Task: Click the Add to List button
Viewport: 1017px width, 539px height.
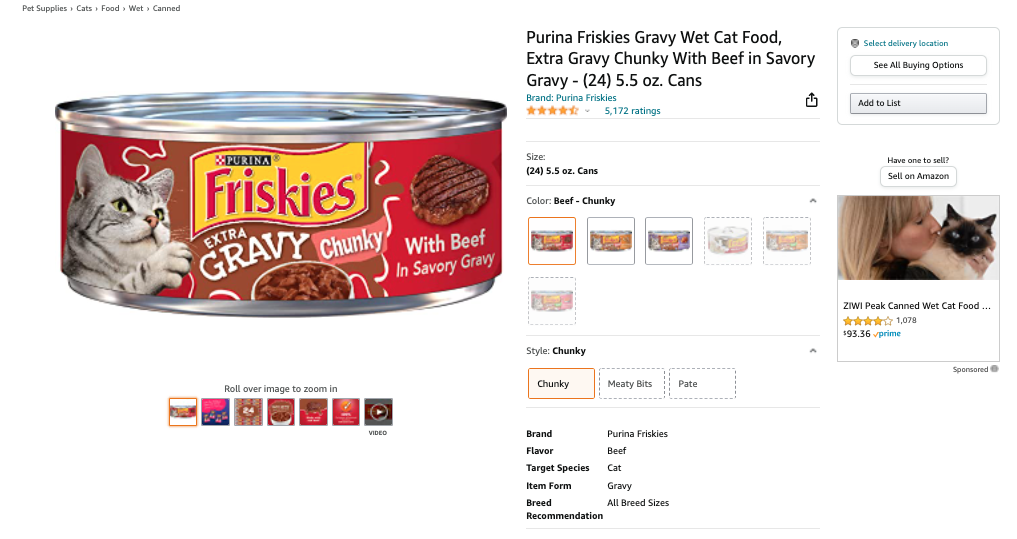Action: pos(918,103)
